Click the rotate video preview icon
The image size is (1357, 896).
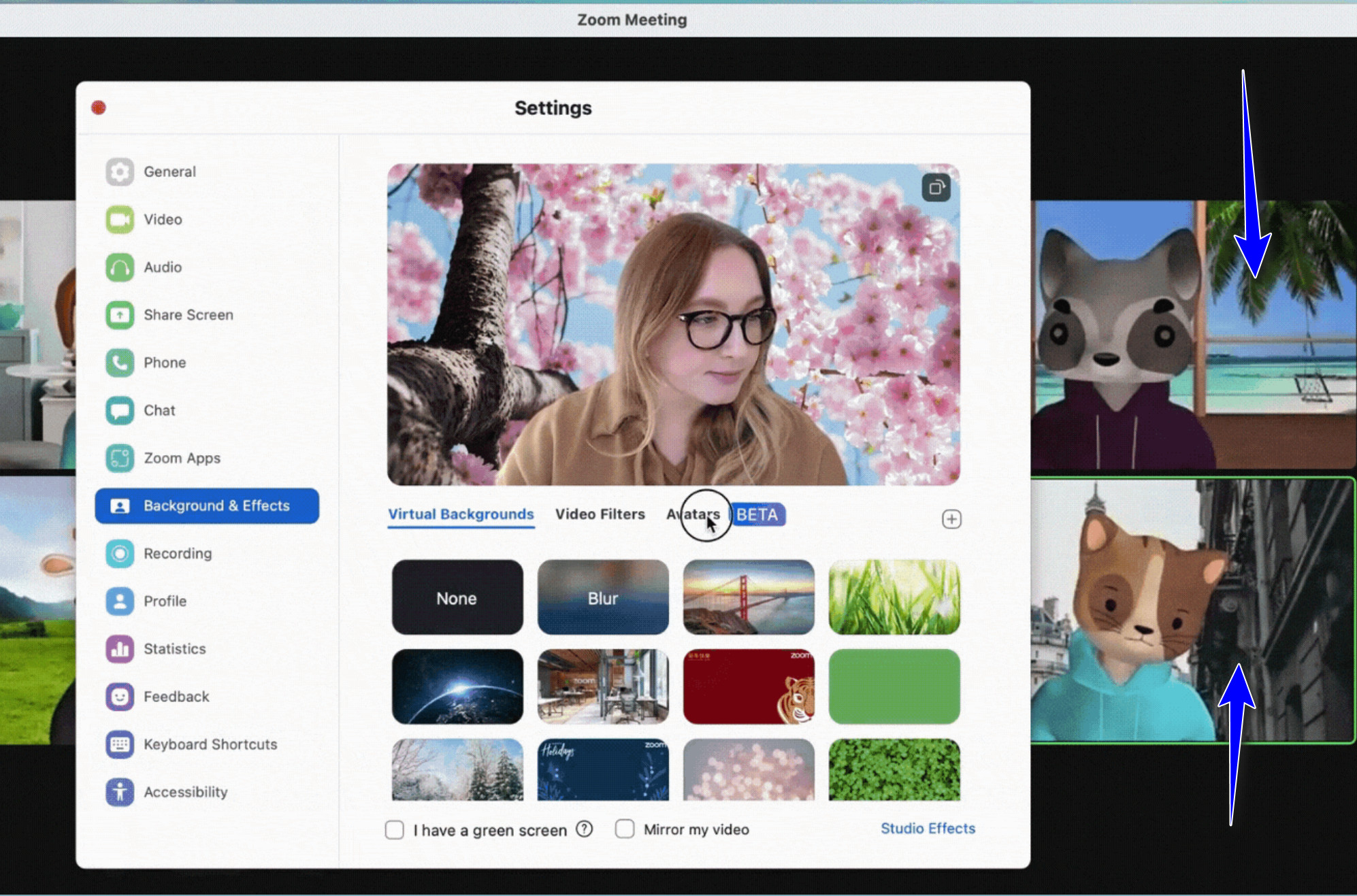coord(936,187)
